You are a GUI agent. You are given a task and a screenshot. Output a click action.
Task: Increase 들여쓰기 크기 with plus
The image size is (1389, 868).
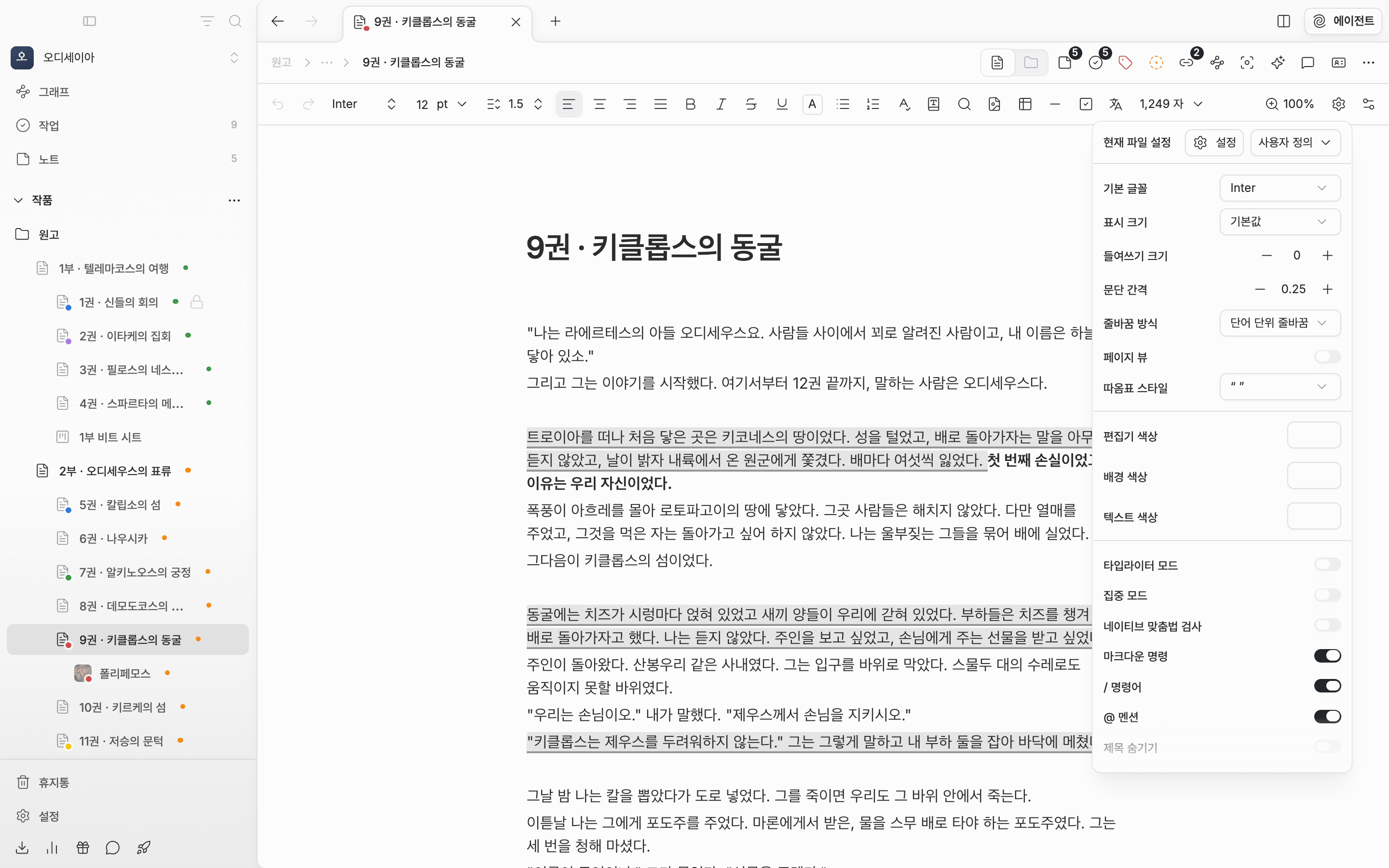coord(1327,256)
